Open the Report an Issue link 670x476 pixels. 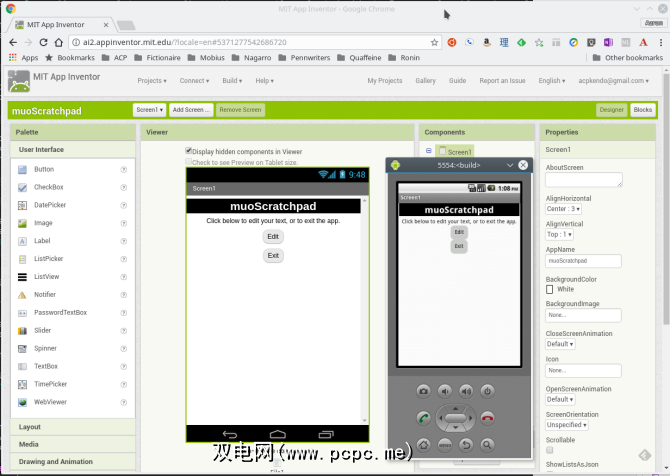click(502, 81)
